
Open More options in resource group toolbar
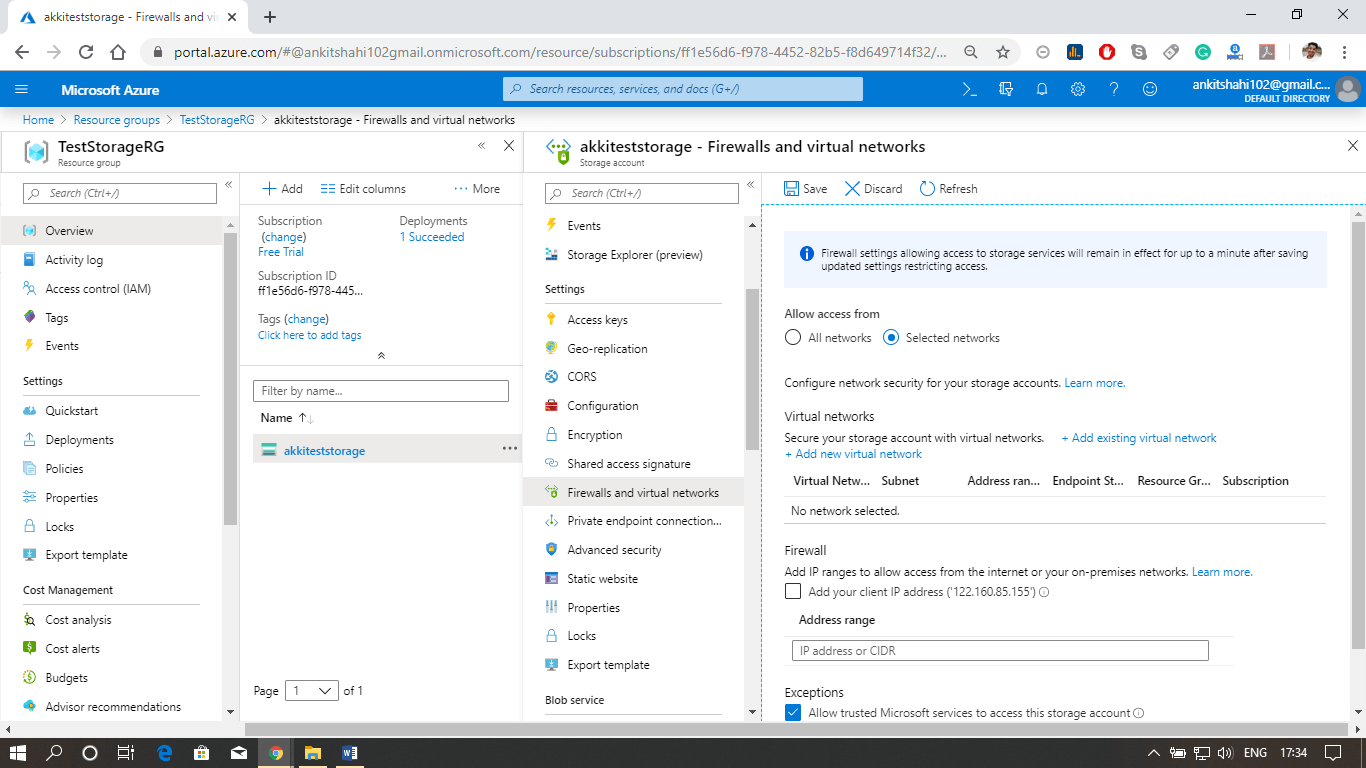477,188
